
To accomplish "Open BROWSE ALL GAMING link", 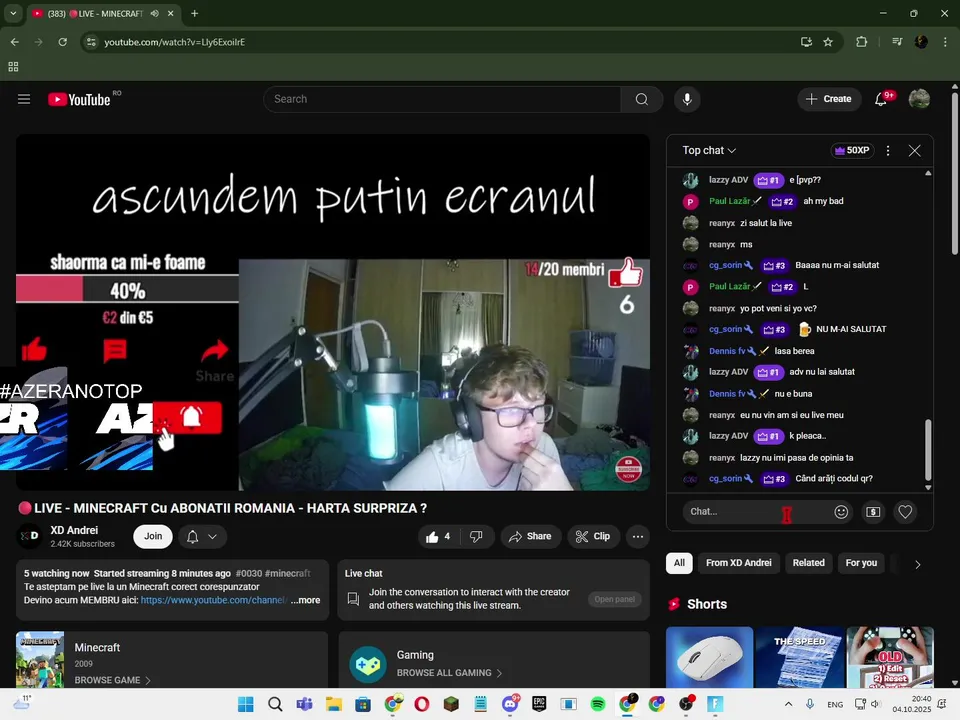I will [x=449, y=673].
